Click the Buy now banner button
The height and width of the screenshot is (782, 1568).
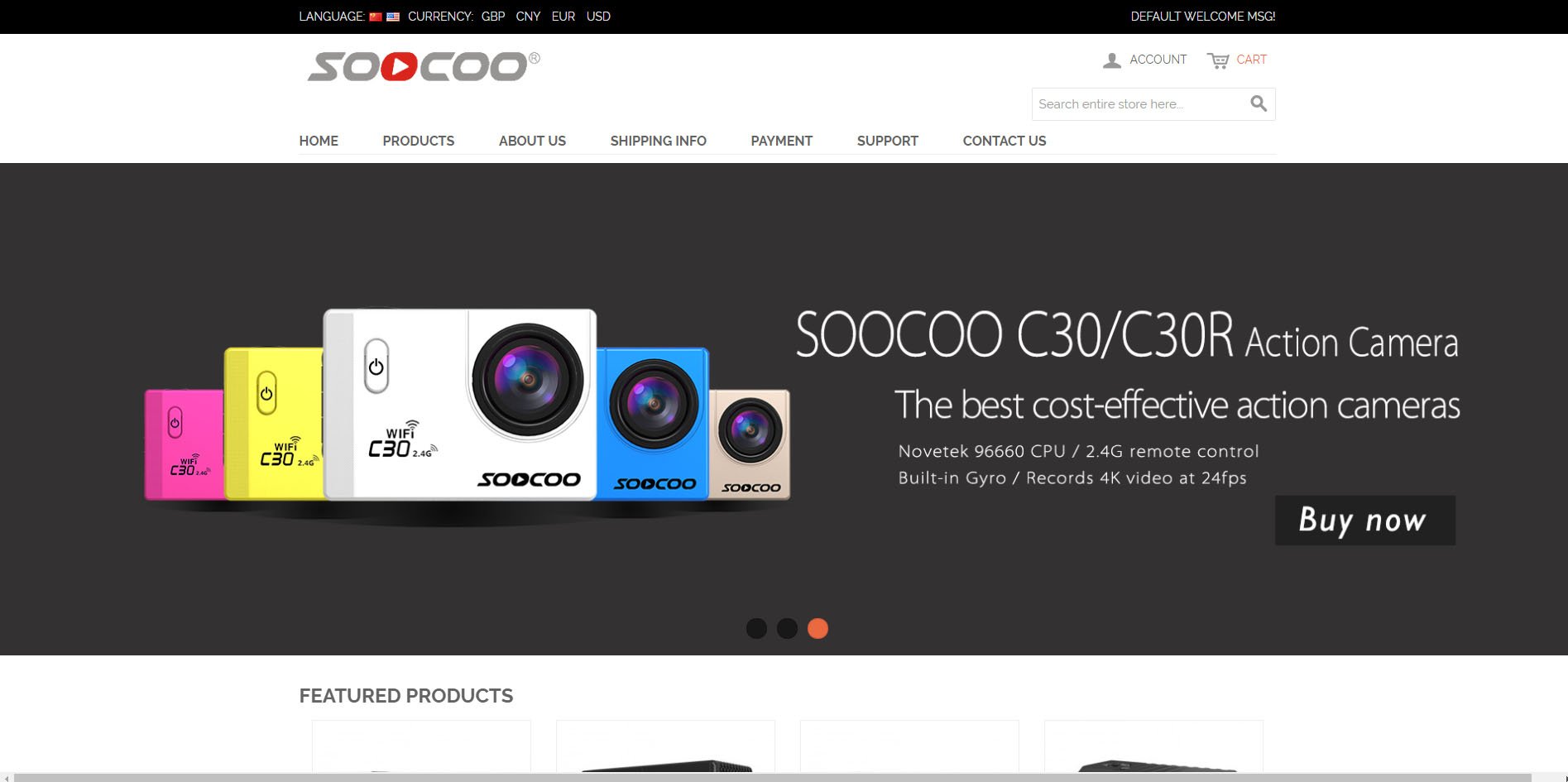[1365, 520]
